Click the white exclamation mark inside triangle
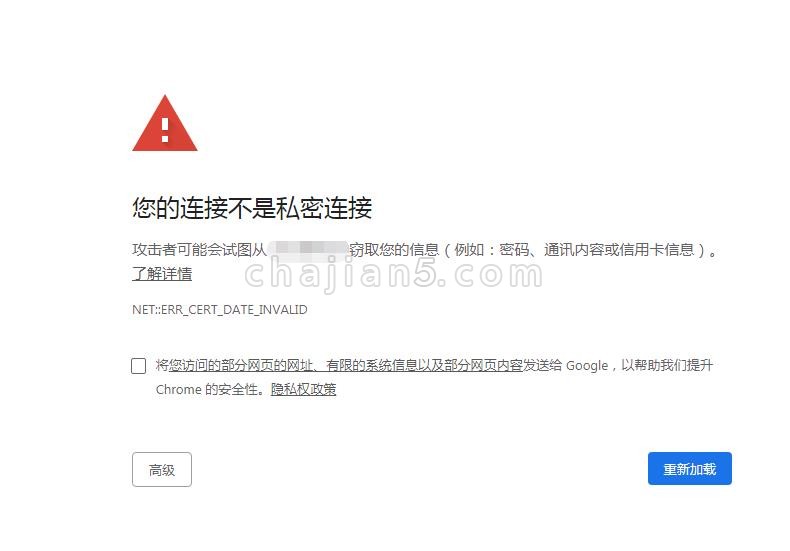The width and height of the screenshot is (790, 551). click(165, 130)
